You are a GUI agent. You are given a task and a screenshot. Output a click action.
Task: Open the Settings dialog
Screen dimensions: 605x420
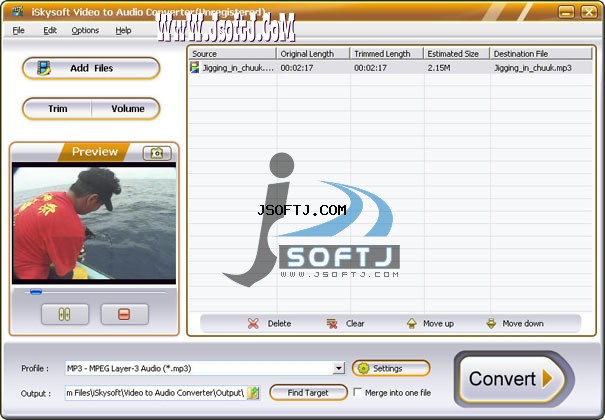click(x=390, y=368)
